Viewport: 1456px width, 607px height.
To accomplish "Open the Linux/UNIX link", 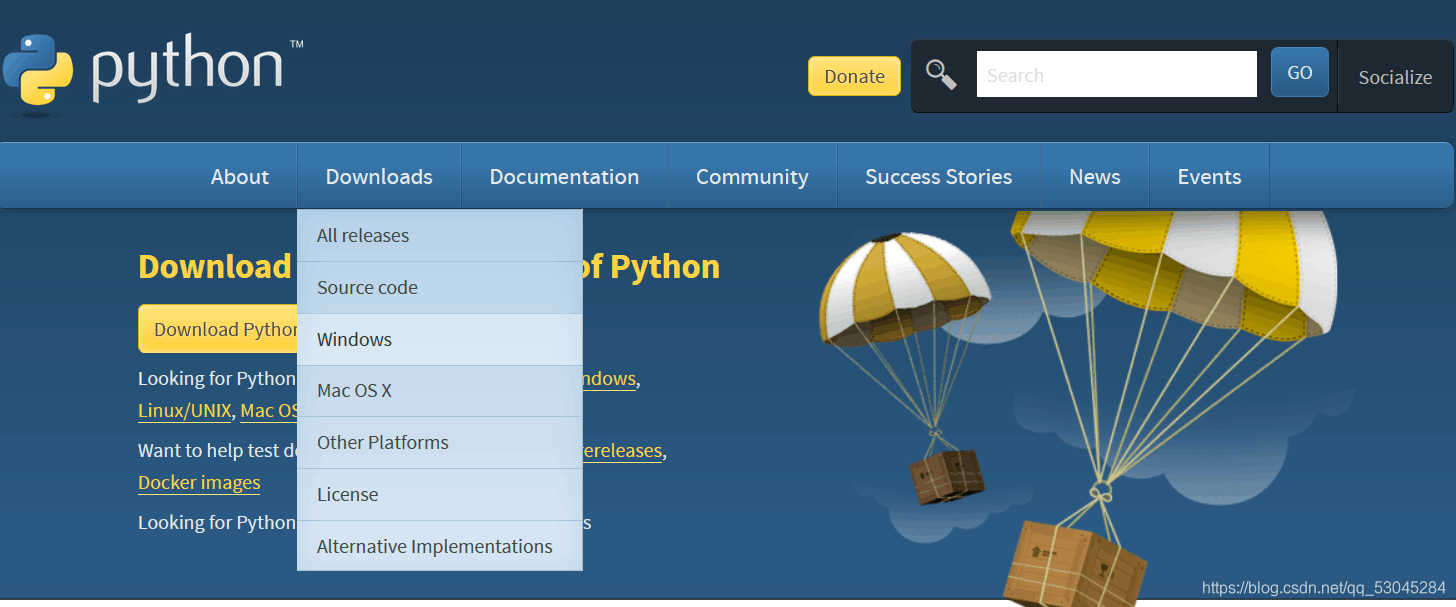I will (185, 411).
